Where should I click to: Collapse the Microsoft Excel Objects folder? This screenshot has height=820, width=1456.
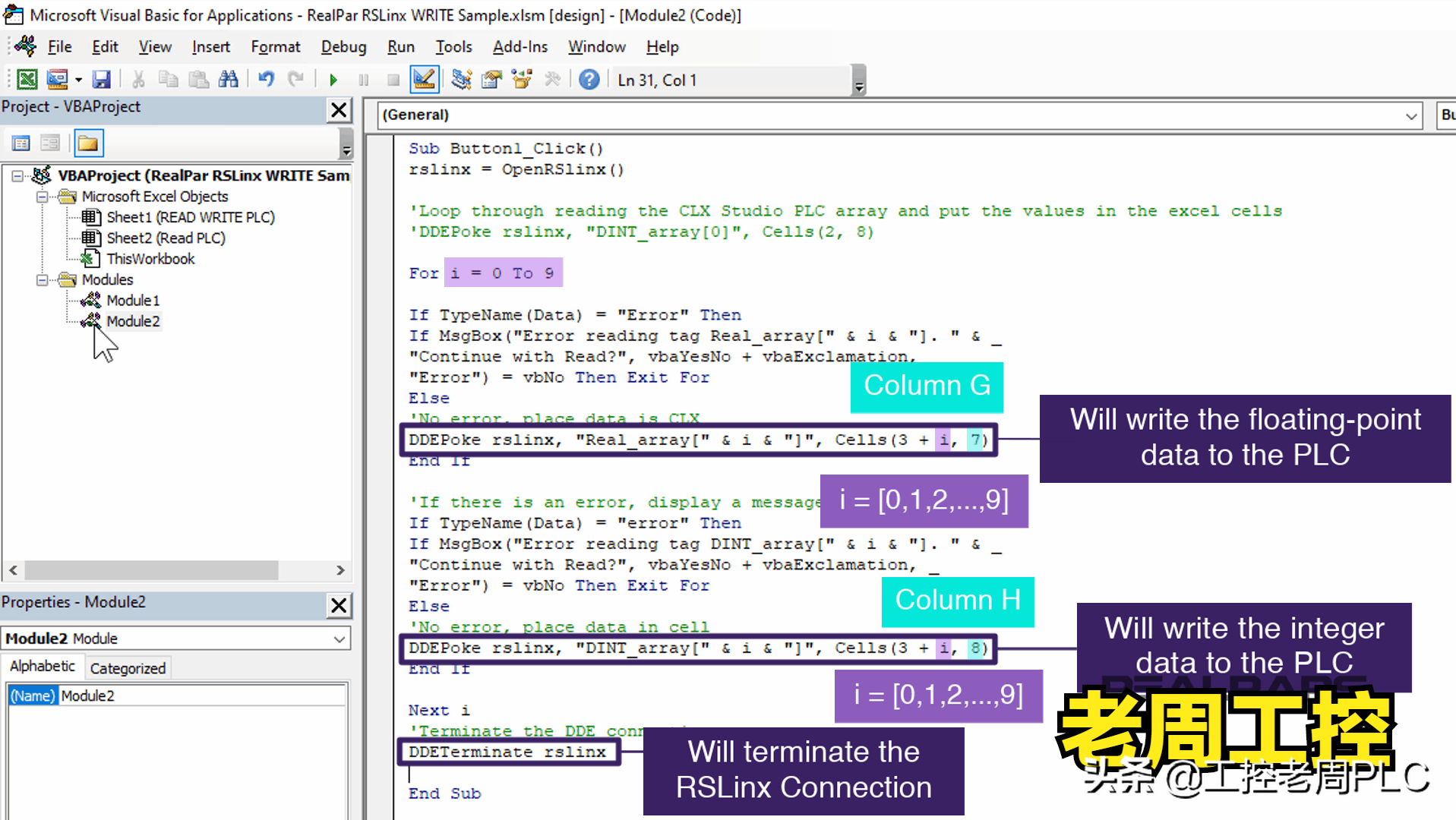click(43, 197)
